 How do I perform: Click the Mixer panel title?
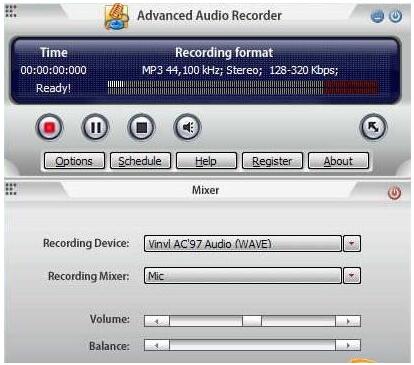coord(206,190)
